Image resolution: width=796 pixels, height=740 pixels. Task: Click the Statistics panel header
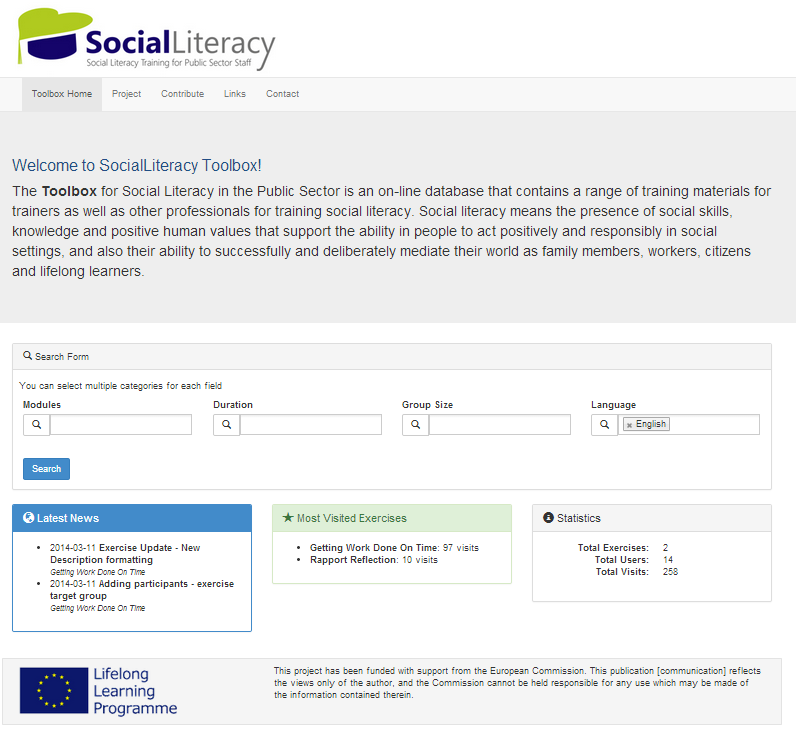(652, 518)
